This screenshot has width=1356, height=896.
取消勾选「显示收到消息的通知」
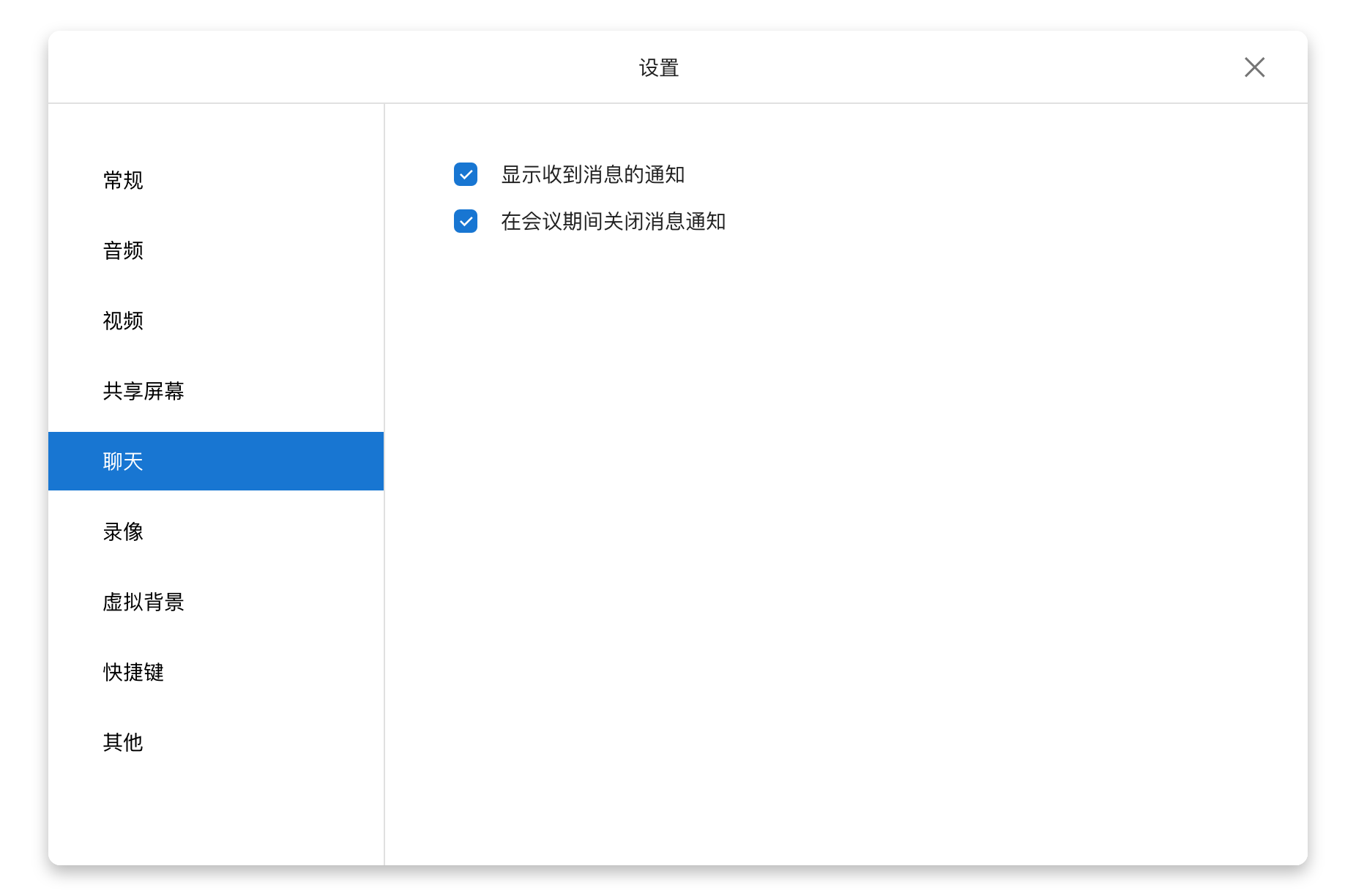[465, 175]
